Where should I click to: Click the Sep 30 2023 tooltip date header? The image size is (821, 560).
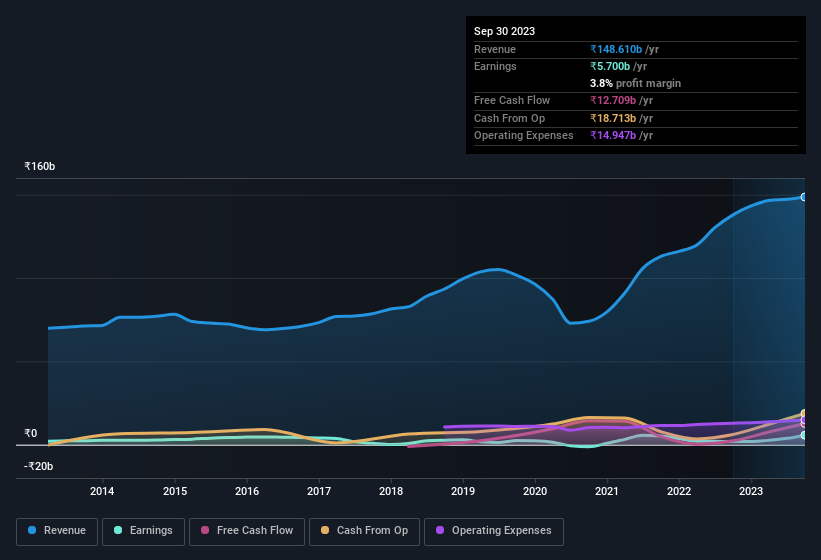point(504,31)
